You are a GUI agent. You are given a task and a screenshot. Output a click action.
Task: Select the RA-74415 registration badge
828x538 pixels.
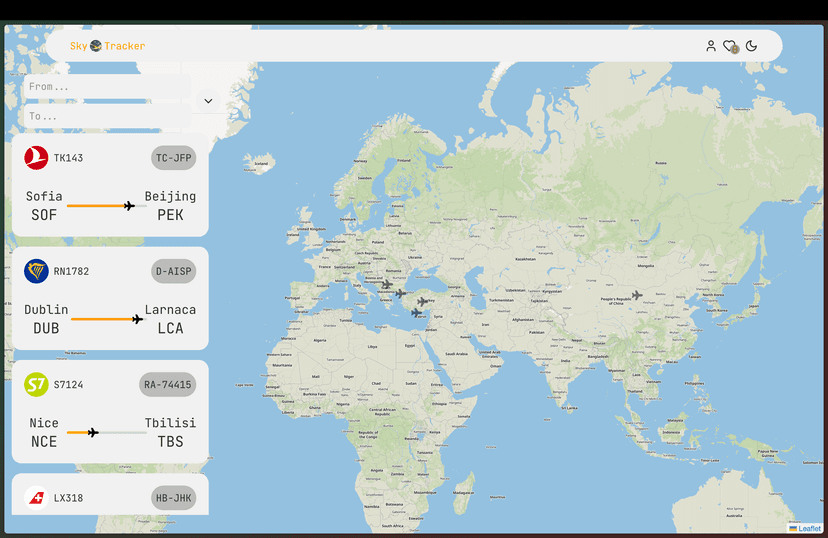168,384
